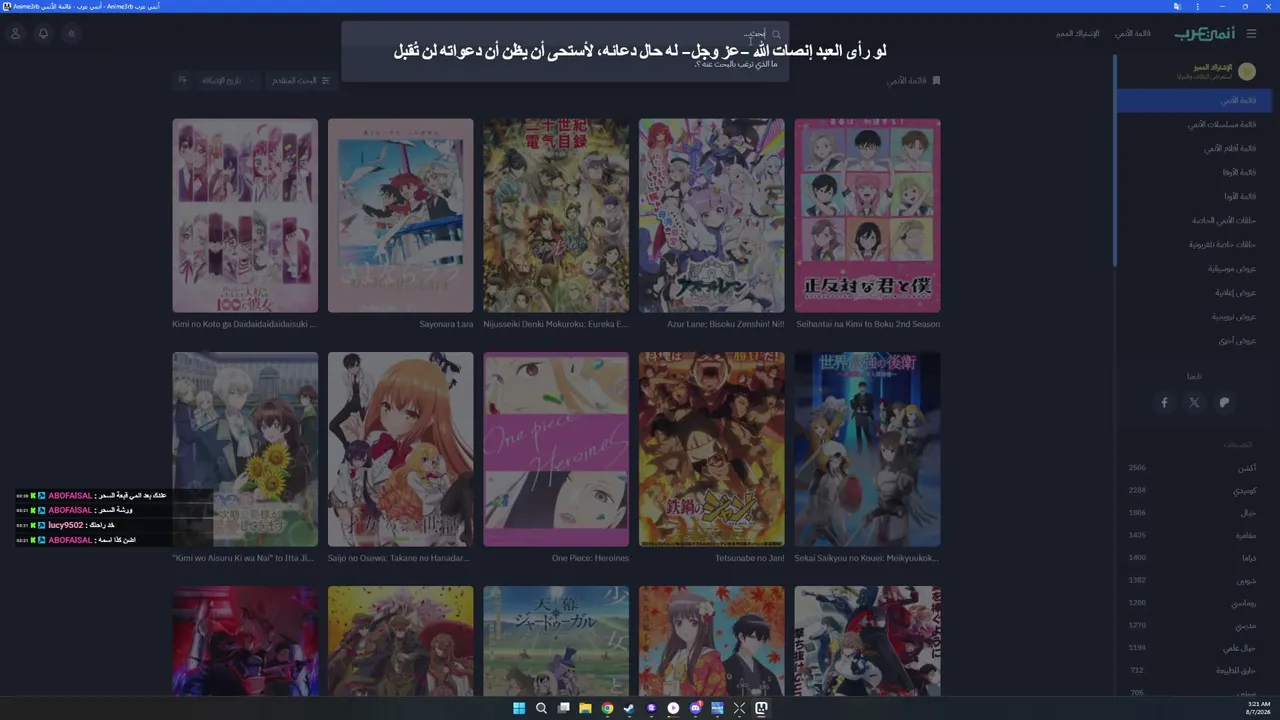Open Windows taskbar search
This screenshot has width=1280, height=720.
(x=541, y=708)
